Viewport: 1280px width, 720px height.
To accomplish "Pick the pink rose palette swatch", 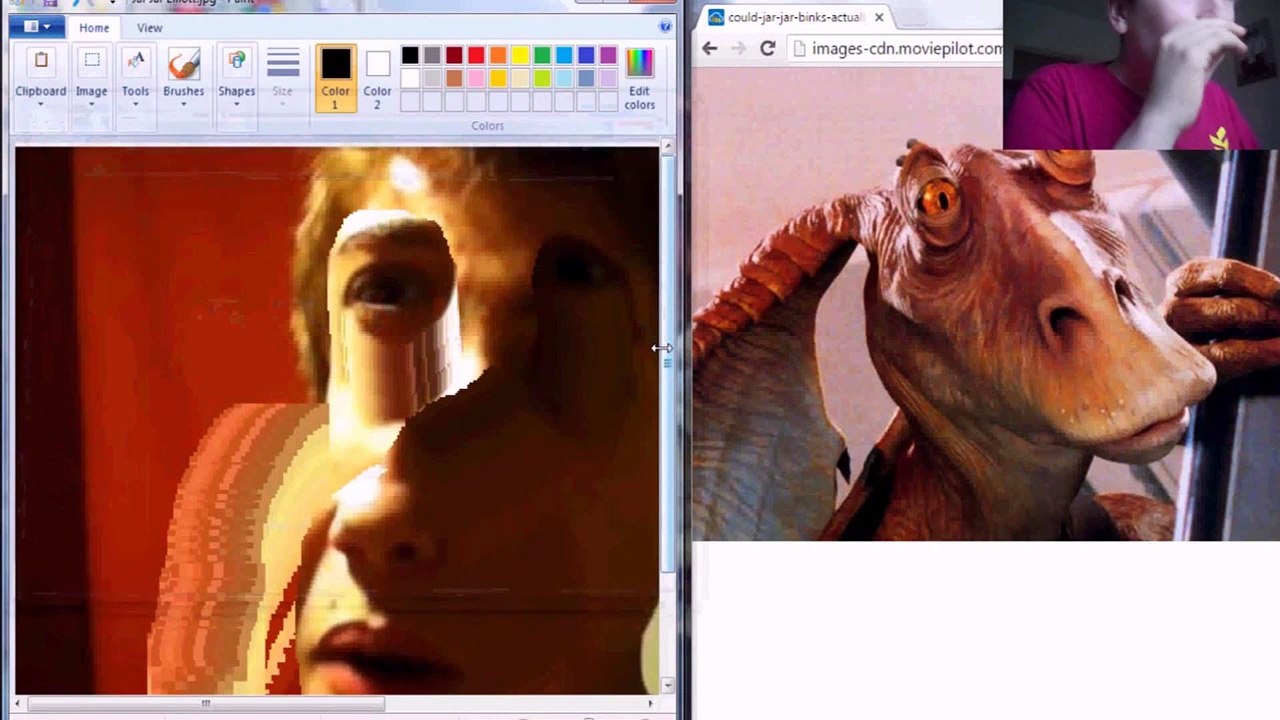I will (476, 78).
